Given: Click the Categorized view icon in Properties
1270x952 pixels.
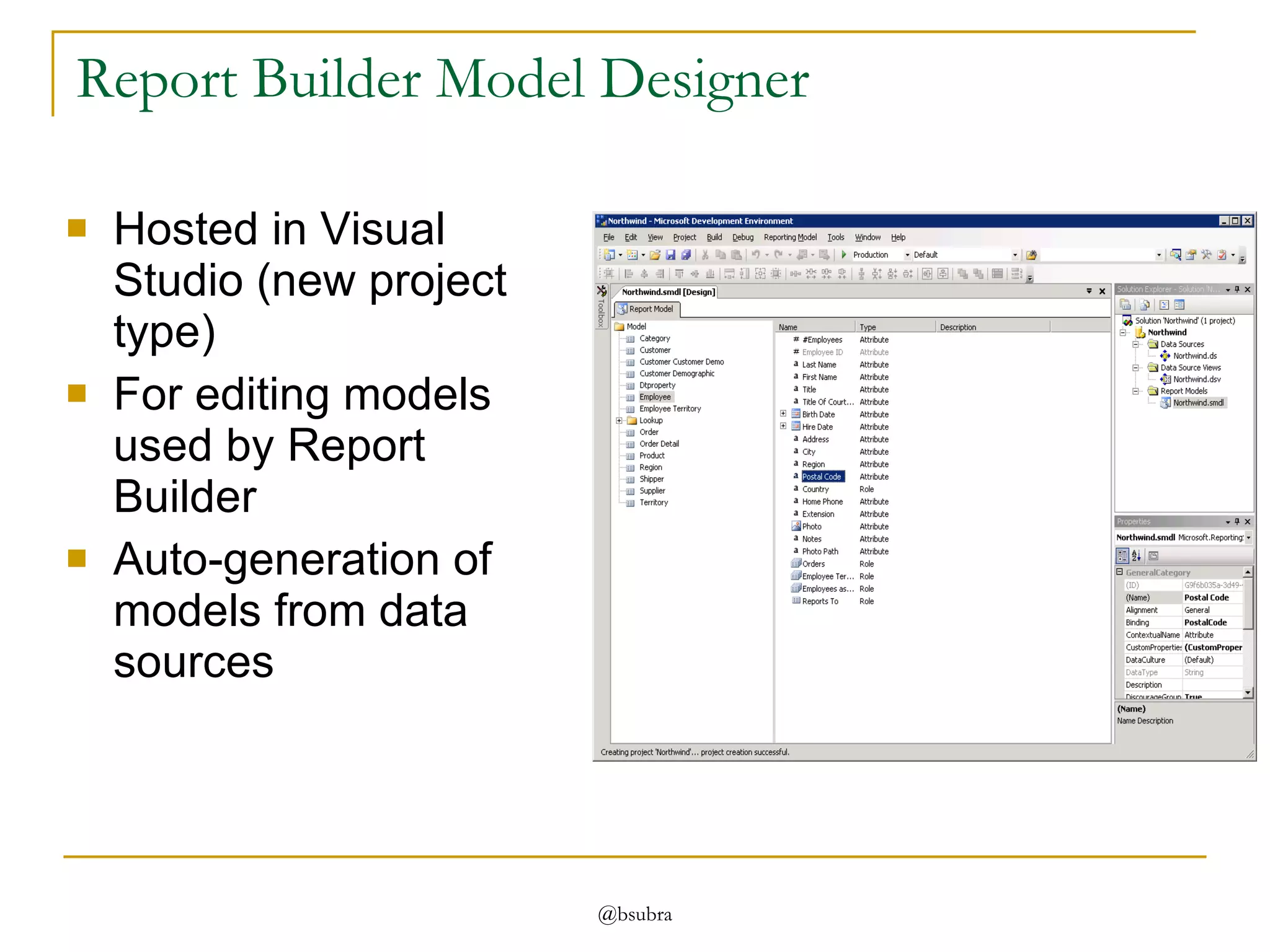Looking at the screenshot, I should click(1122, 556).
